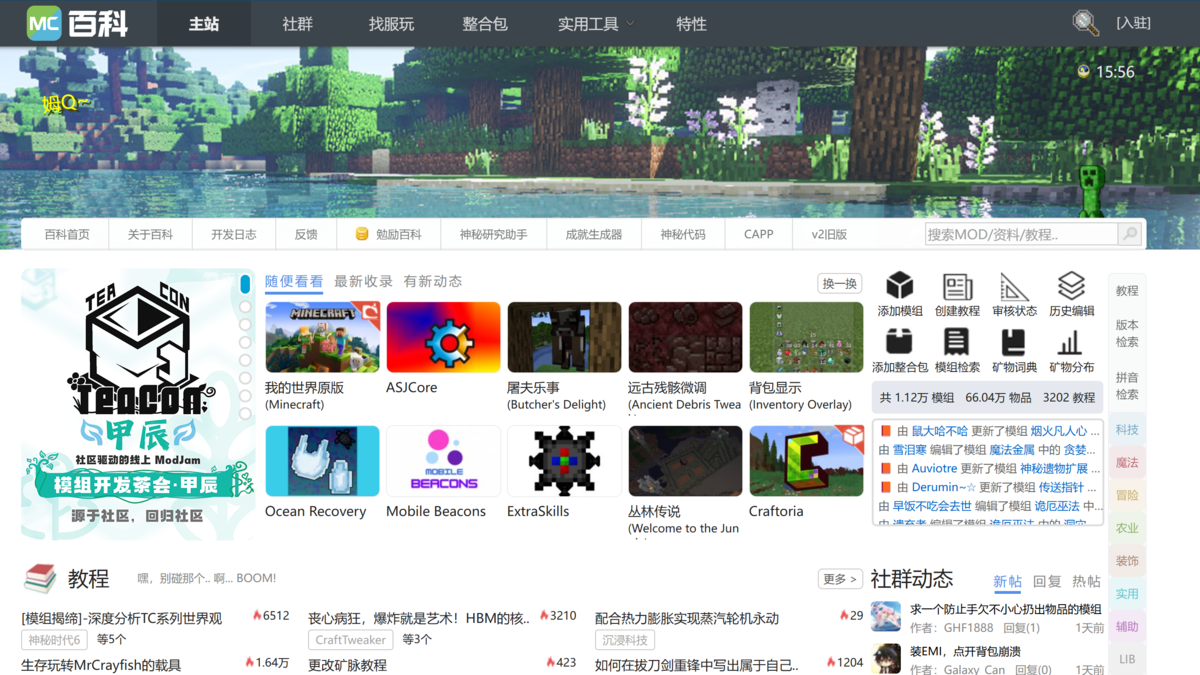
Task: Select the 辅助 category in sidebar
Action: [1127, 626]
